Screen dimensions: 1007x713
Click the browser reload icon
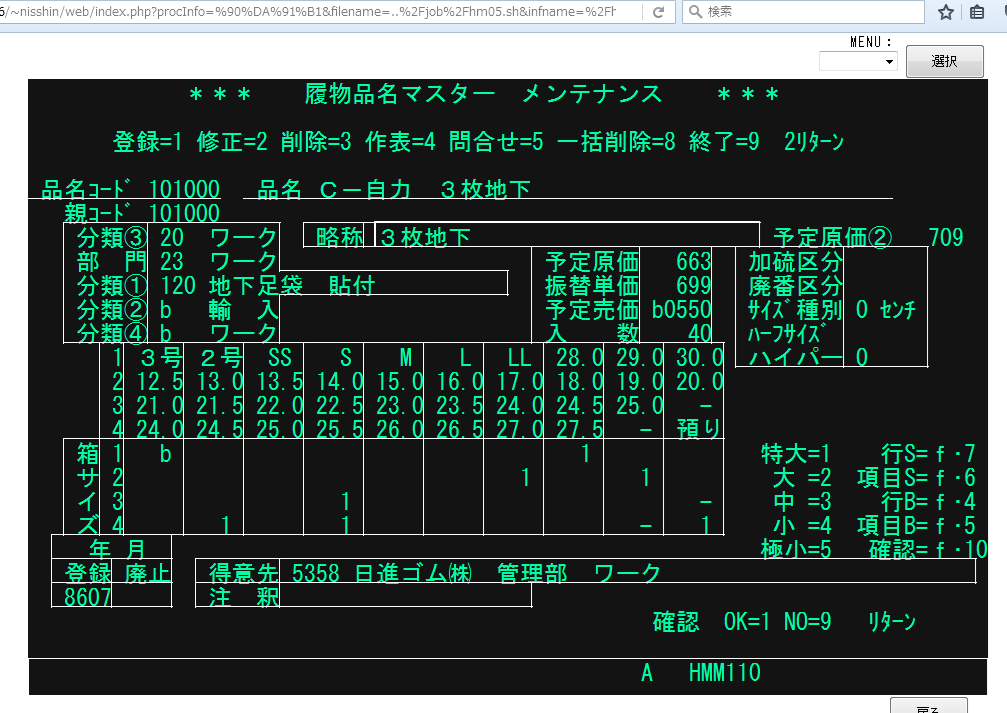point(658,12)
